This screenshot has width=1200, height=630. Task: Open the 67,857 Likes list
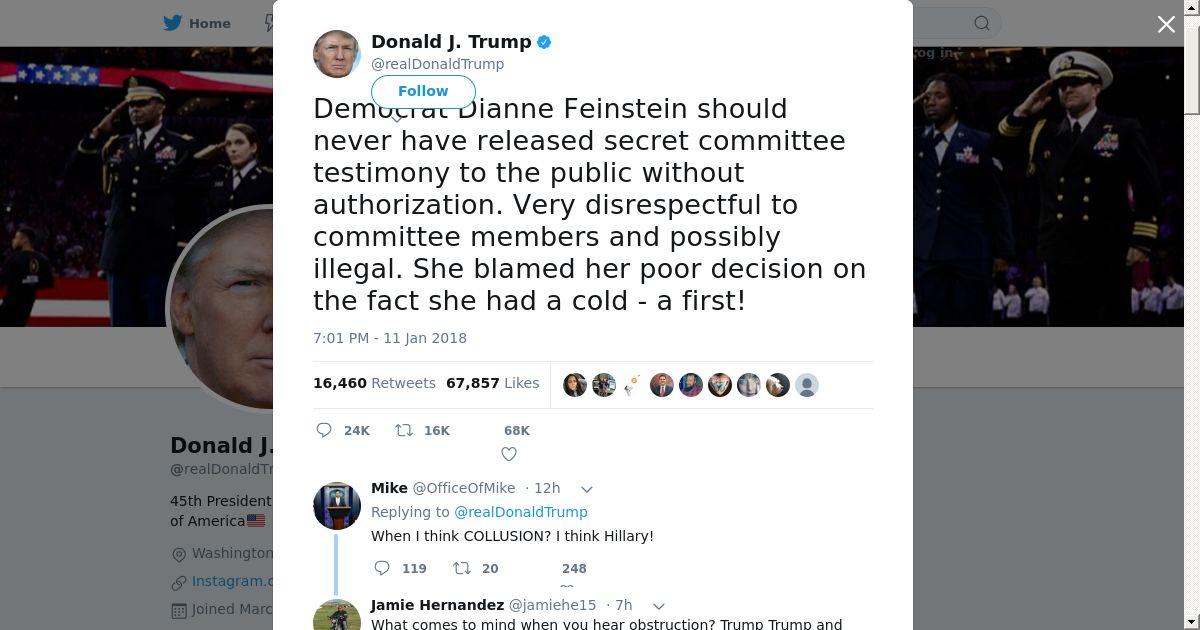tap(493, 383)
